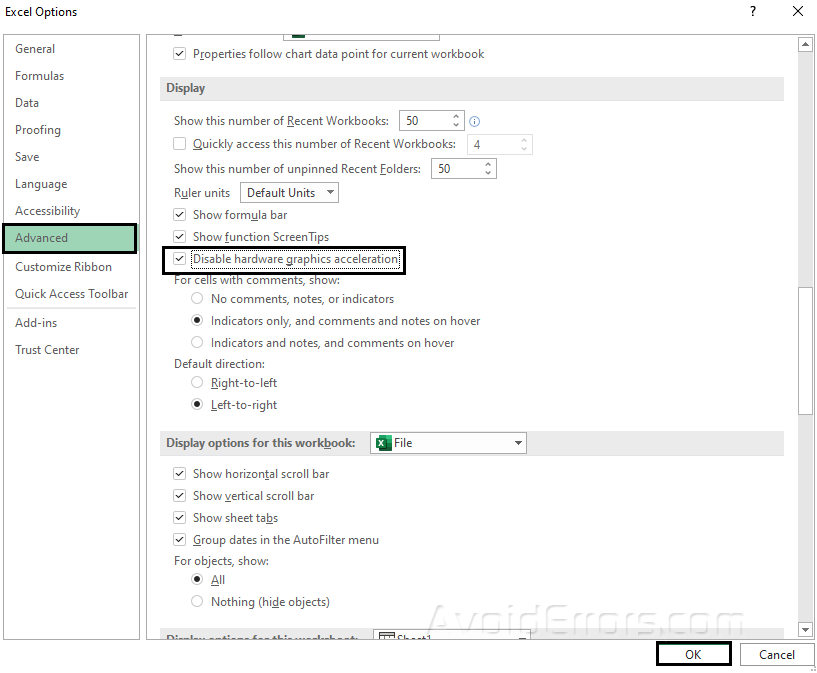Increase Recent Workbooks count with up arrow
Viewport: 817px width, 673px height.
457,116
